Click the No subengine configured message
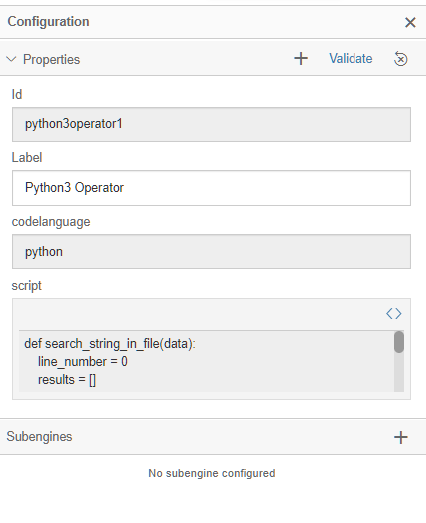Image resolution: width=426 pixels, height=523 pixels. pyautogui.click(x=212, y=473)
